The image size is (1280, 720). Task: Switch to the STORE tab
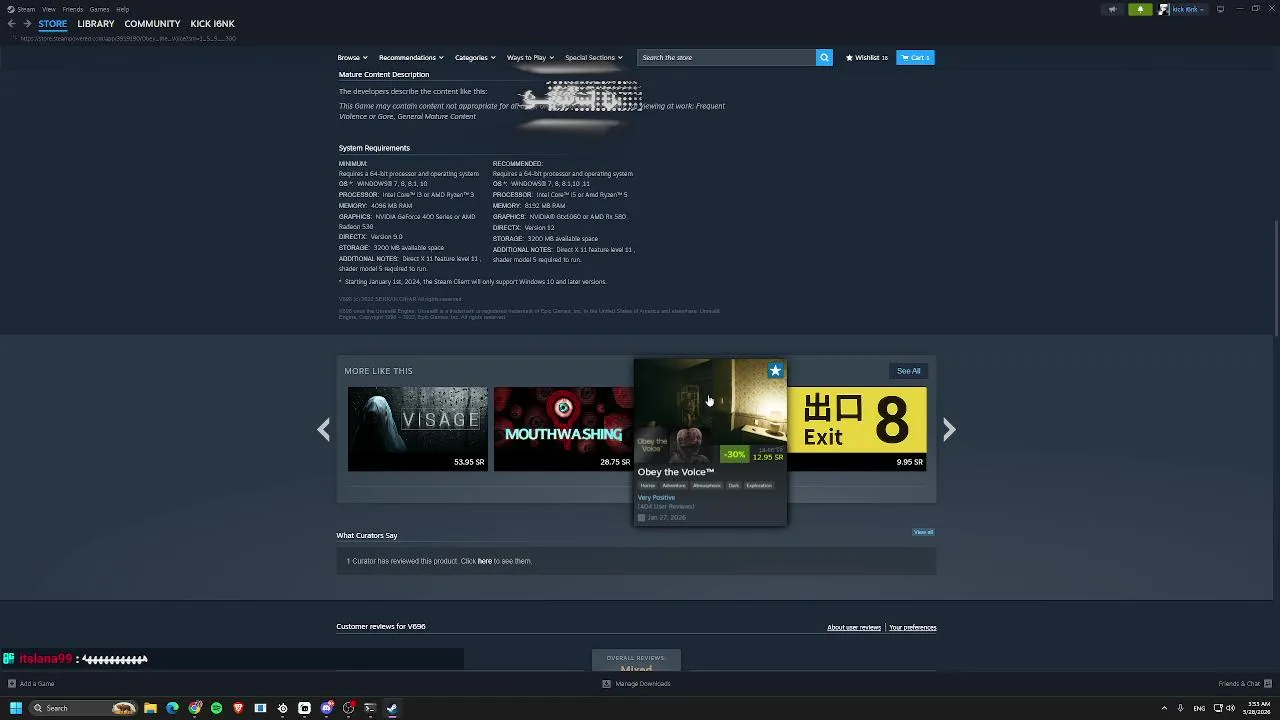53,23
